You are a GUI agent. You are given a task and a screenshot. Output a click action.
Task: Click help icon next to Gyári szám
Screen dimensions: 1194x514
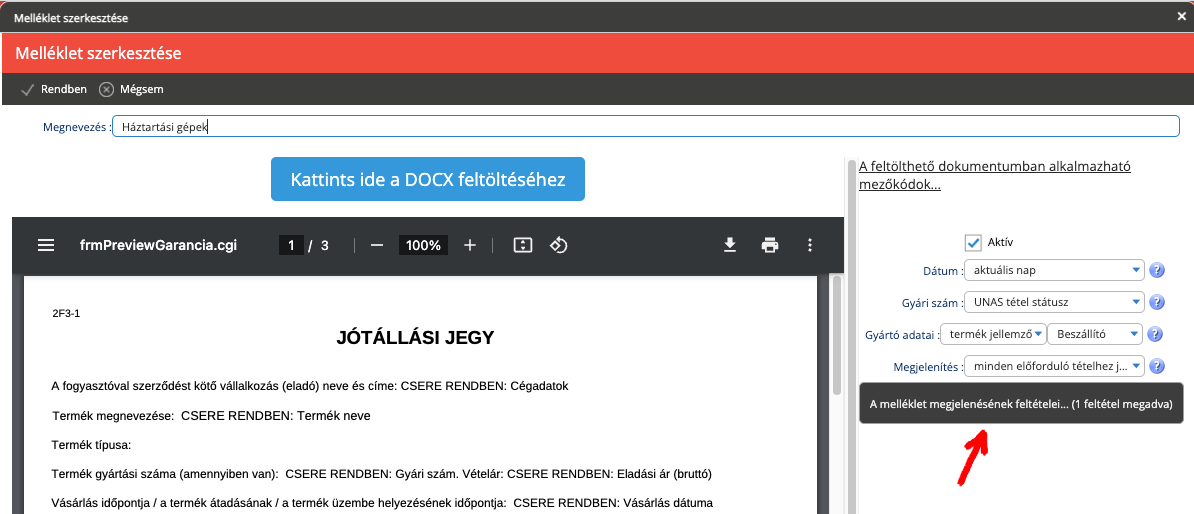point(1157,302)
